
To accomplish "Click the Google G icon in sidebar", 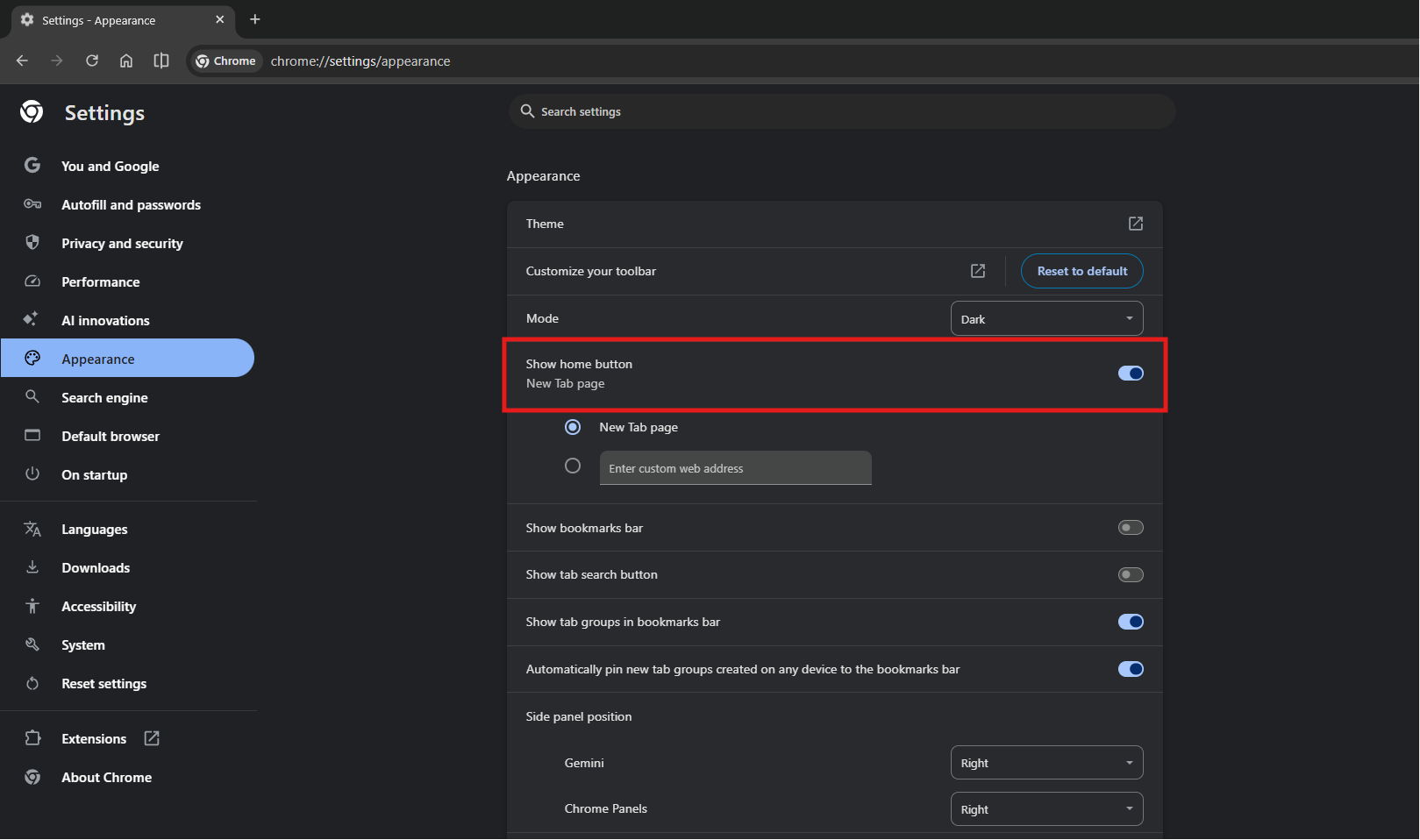I will [x=32, y=165].
